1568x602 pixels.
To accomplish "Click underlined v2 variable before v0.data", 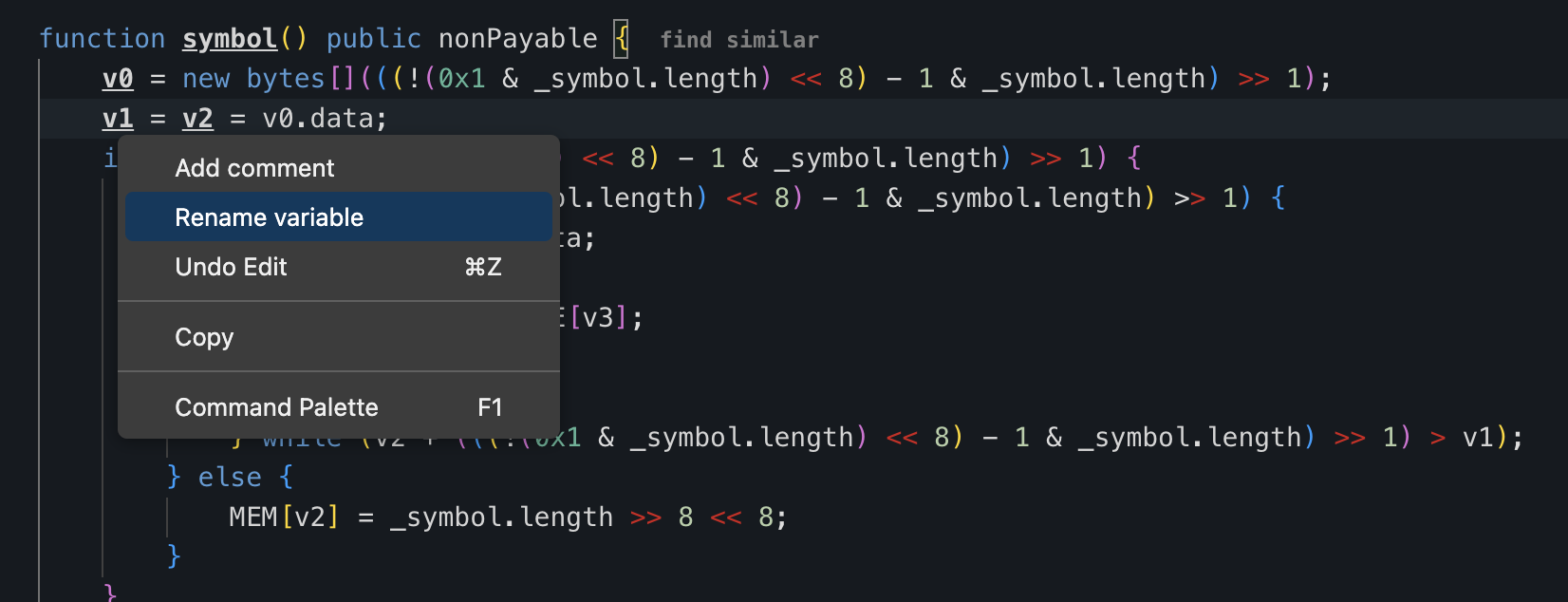I will coord(197,119).
